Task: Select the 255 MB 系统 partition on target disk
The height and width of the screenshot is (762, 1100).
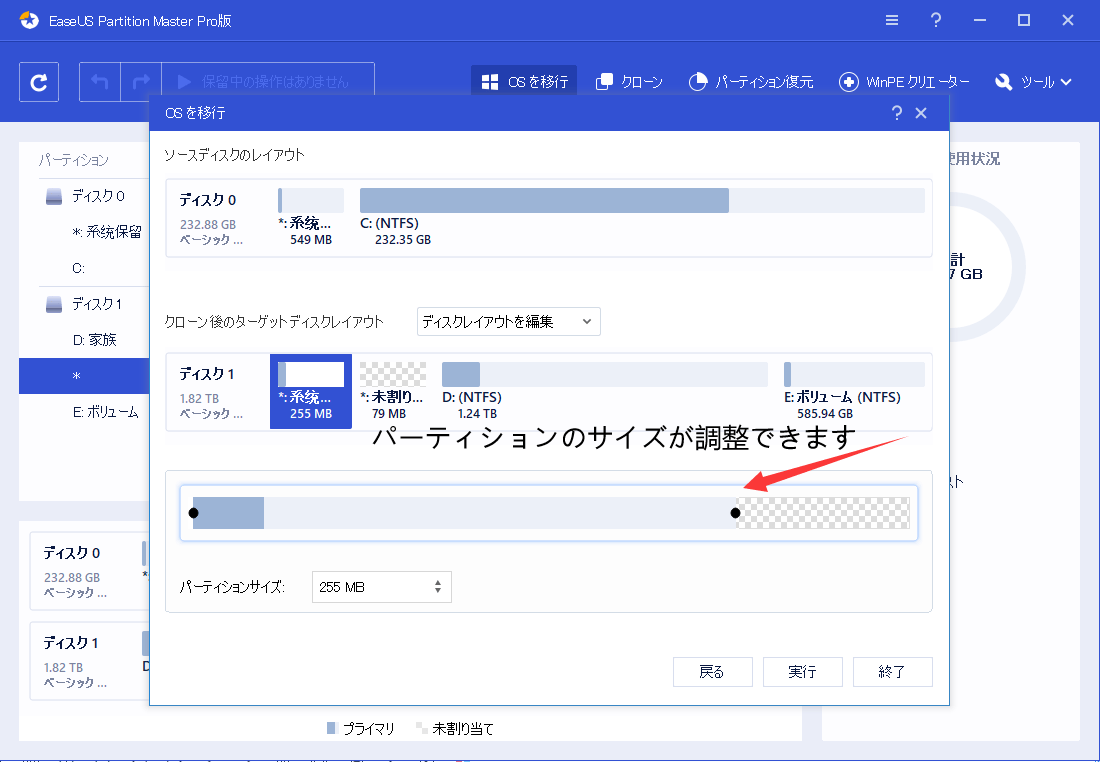Action: [311, 392]
